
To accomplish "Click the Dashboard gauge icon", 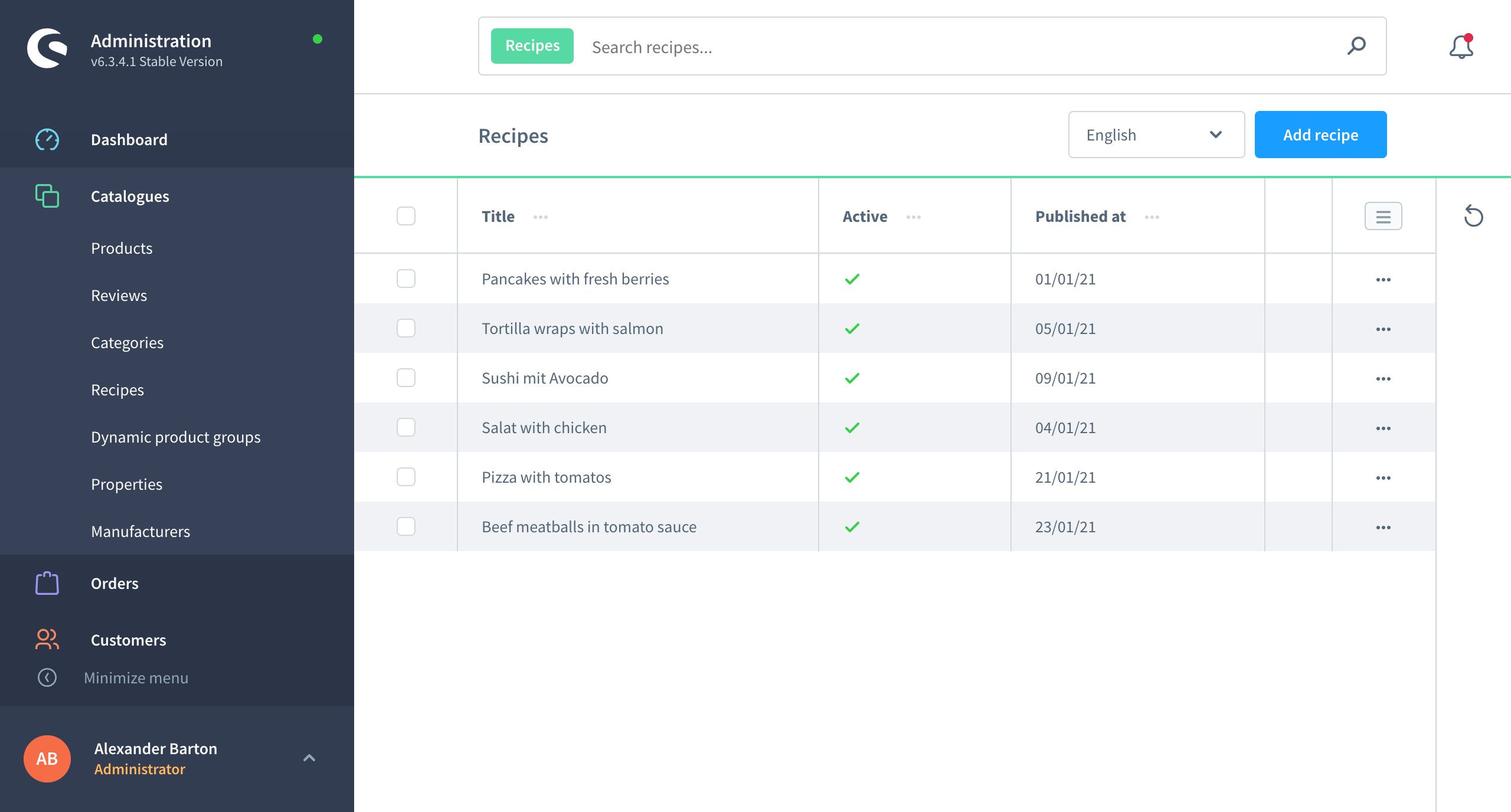I will 47,140.
